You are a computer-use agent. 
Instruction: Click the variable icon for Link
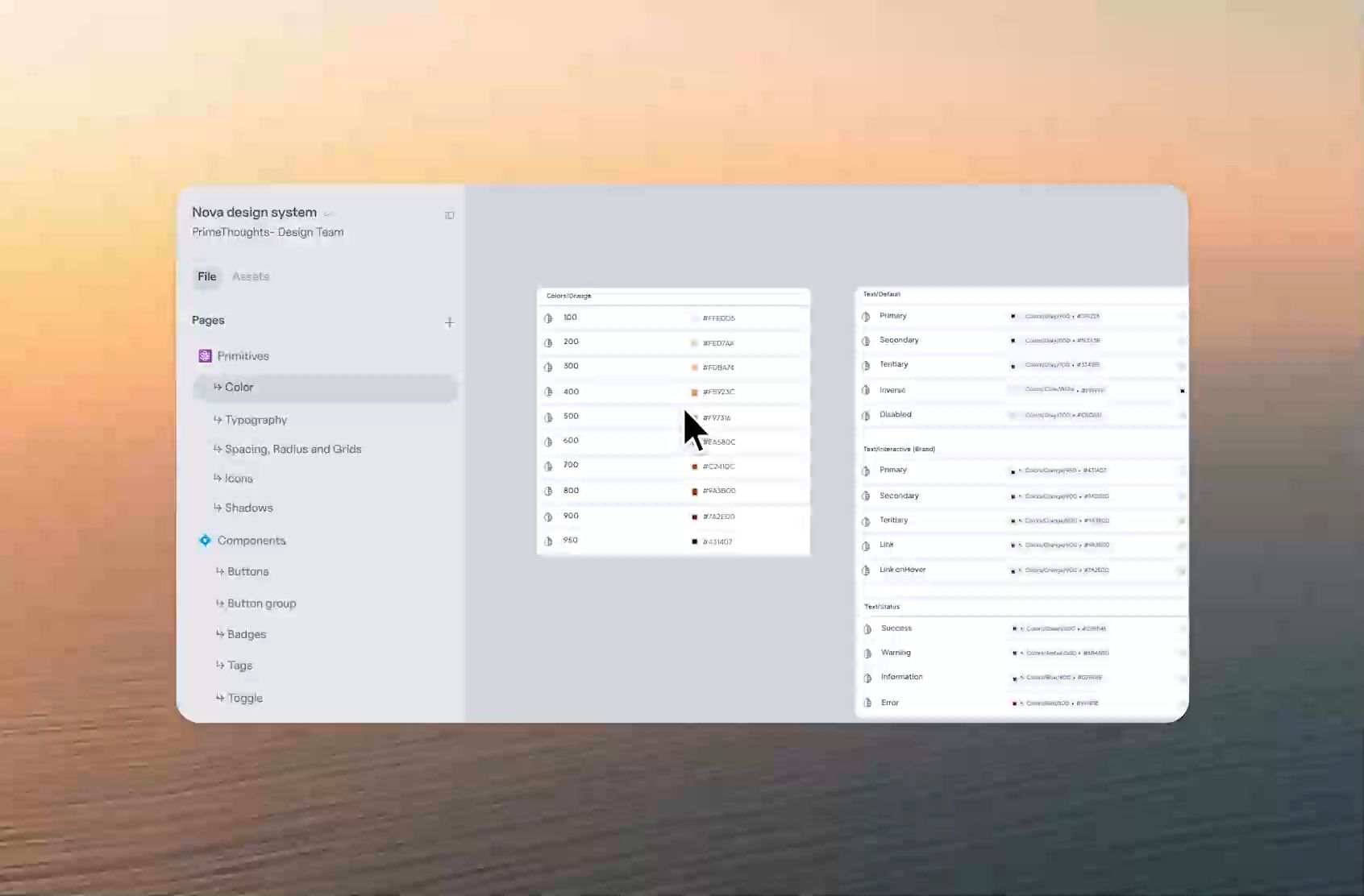[x=866, y=546]
